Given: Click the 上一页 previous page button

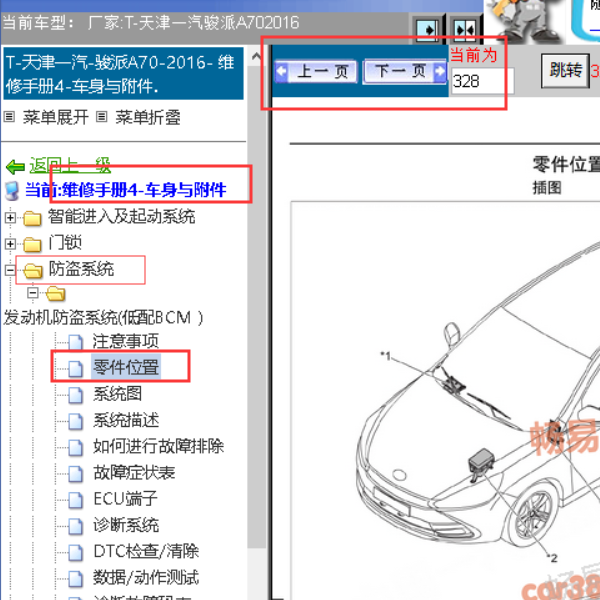Looking at the screenshot, I should pyautogui.click(x=316, y=72).
